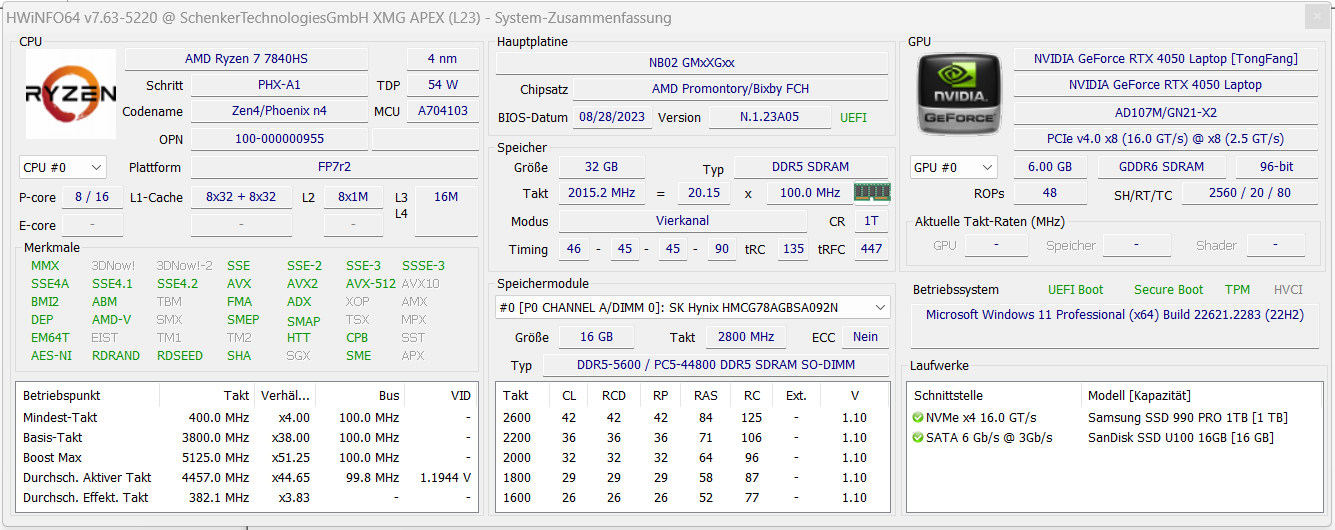
Task: Click the AMD-V feature flag
Action: pos(111,320)
